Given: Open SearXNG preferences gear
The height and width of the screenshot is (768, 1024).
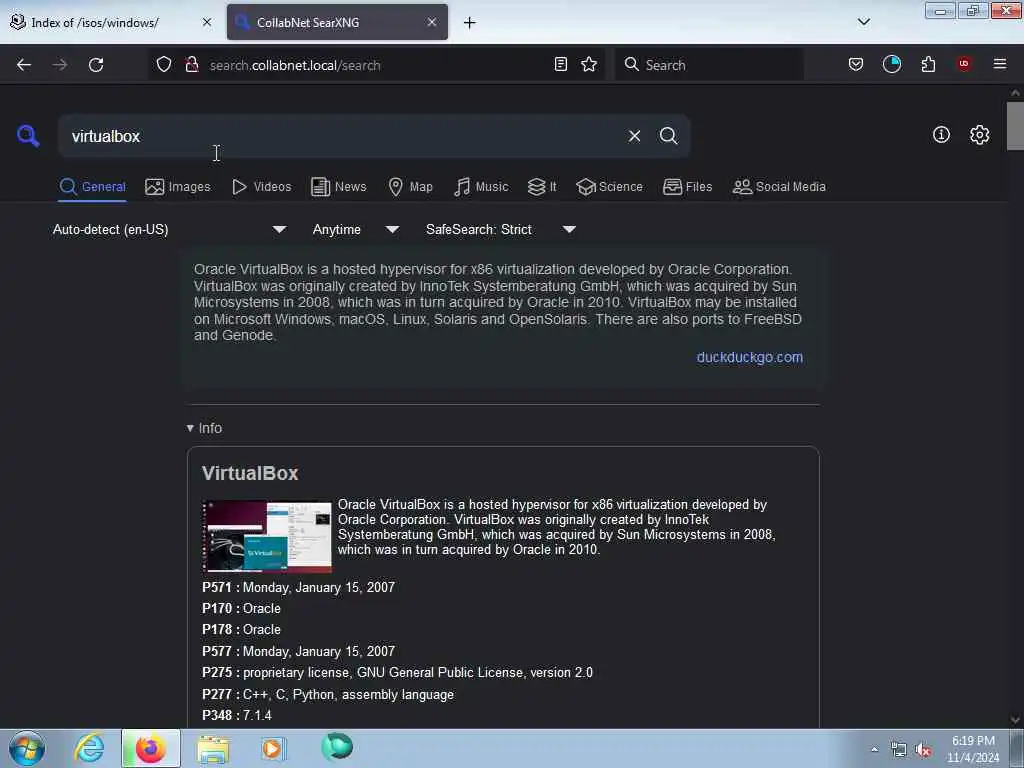Looking at the screenshot, I should [979, 135].
